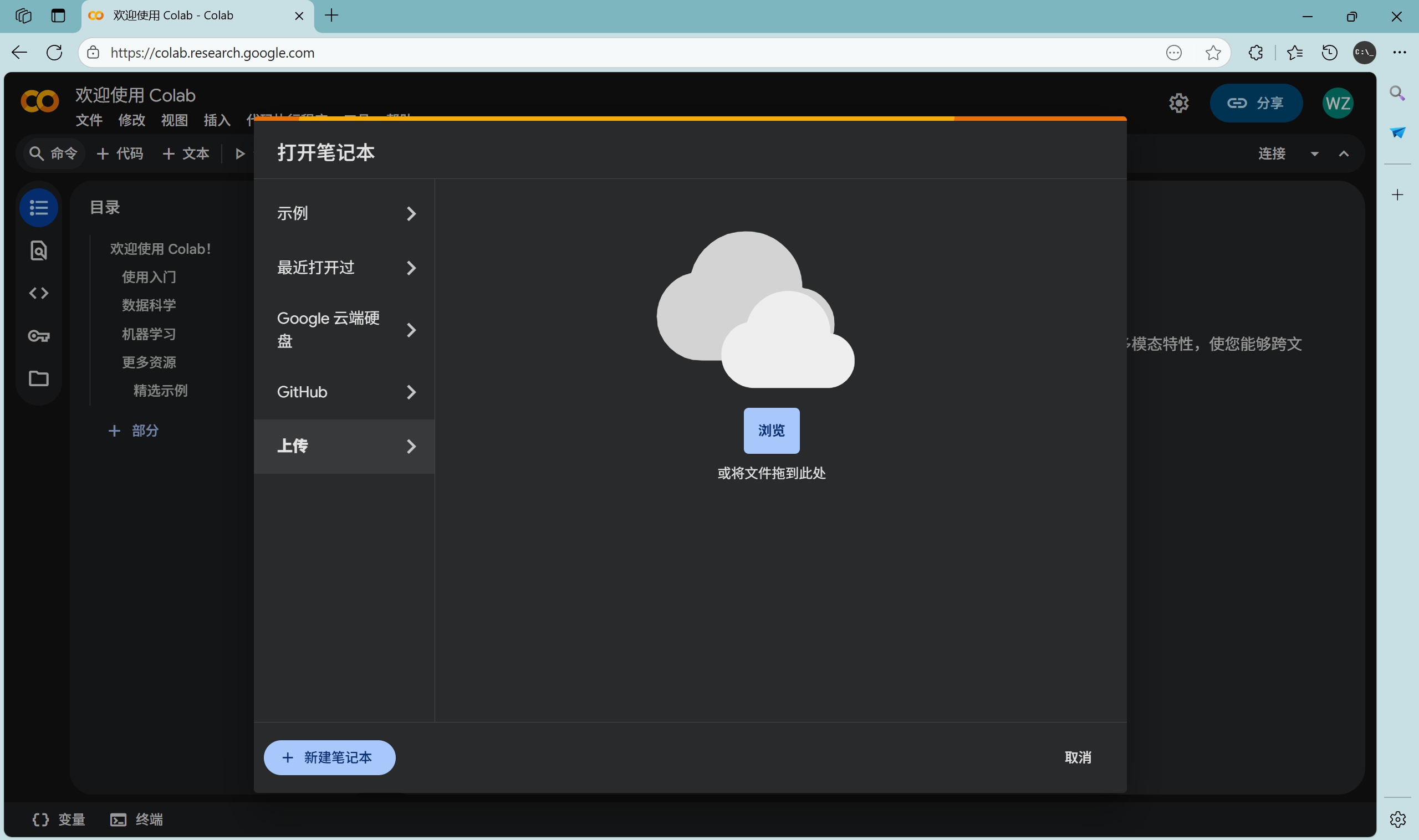Expand the 示例 category chevron
This screenshot has height=840, width=1419.
tap(411, 213)
